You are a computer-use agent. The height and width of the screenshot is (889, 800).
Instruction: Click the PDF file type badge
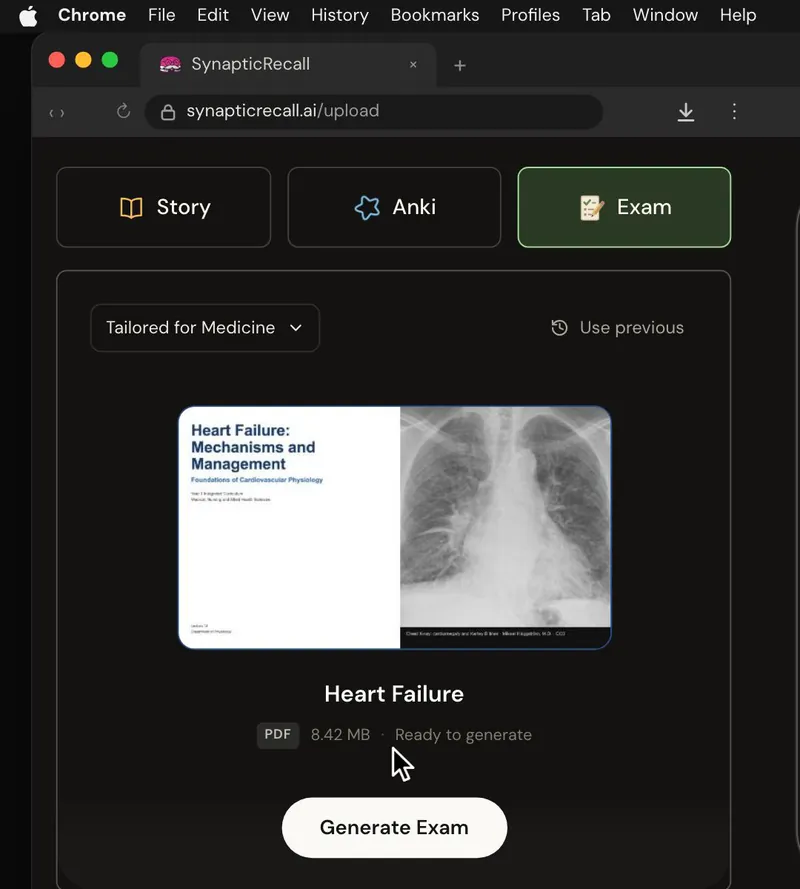click(x=278, y=735)
